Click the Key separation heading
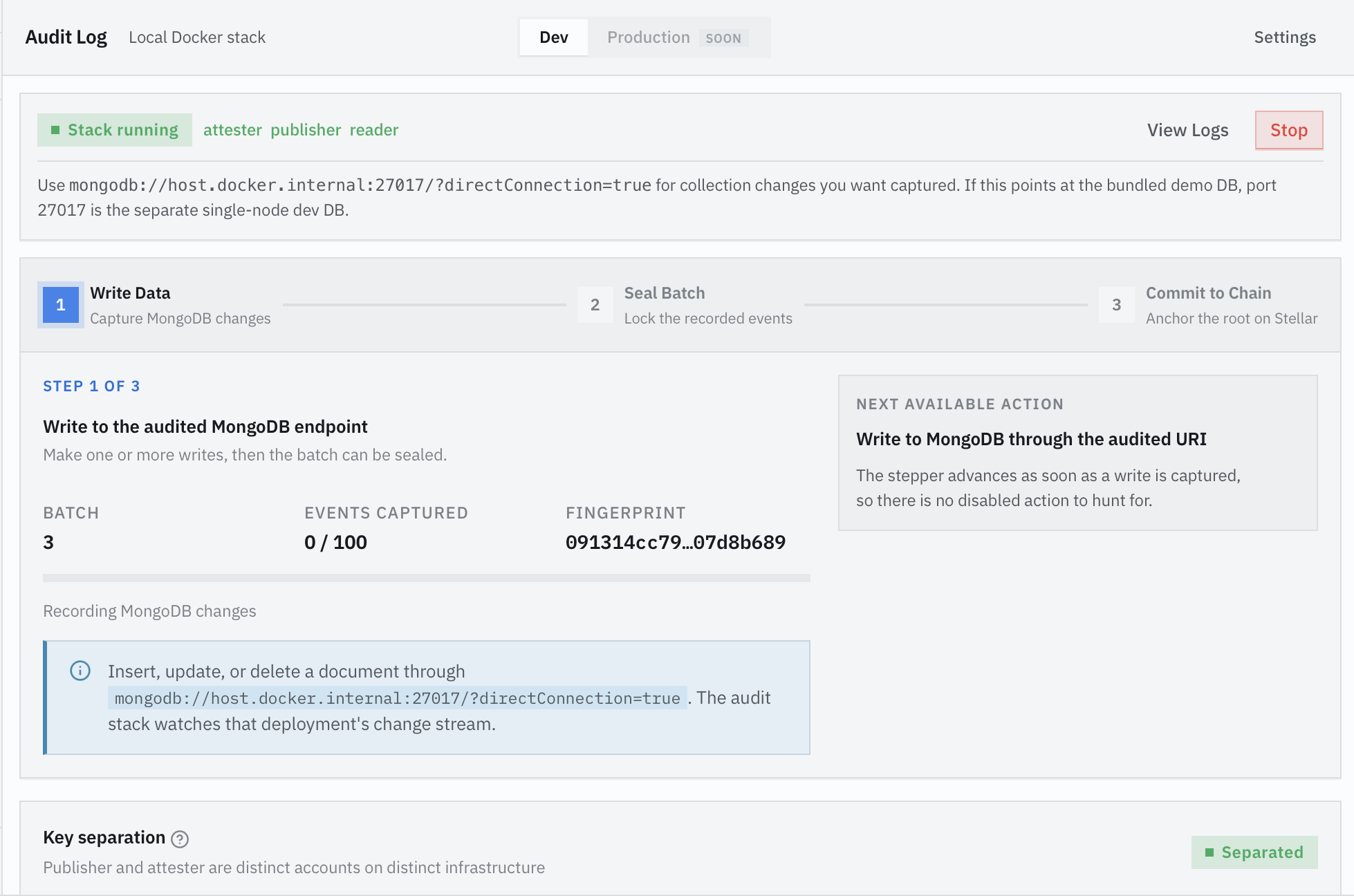Image resolution: width=1354 pixels, height=896 pixels. coord(104,837)
